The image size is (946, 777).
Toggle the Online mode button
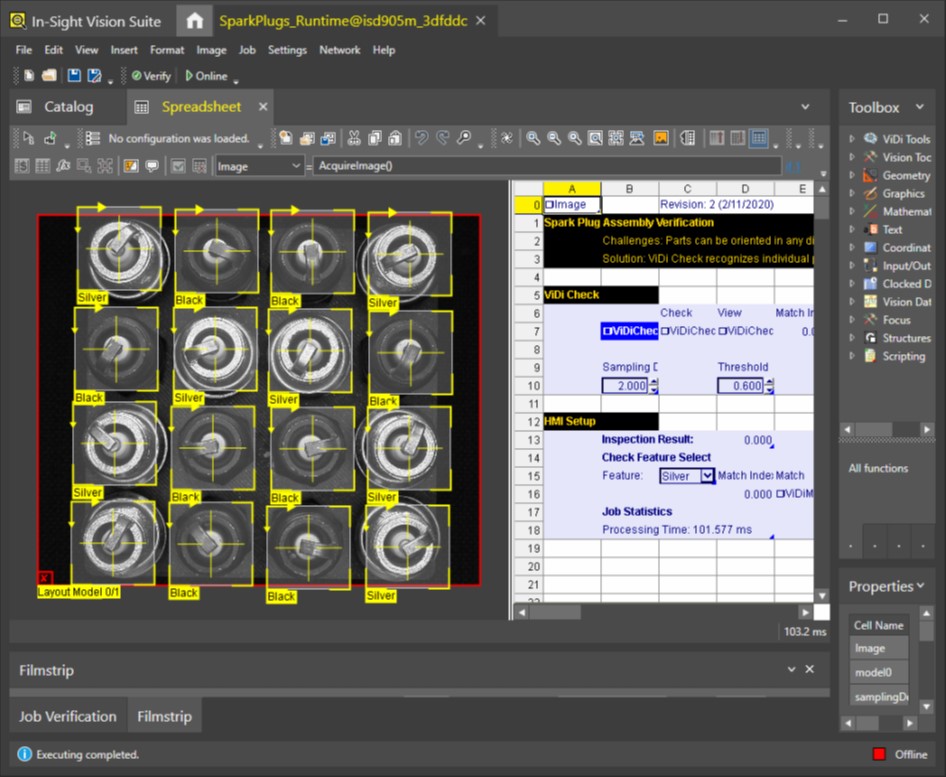coord(206,75)
